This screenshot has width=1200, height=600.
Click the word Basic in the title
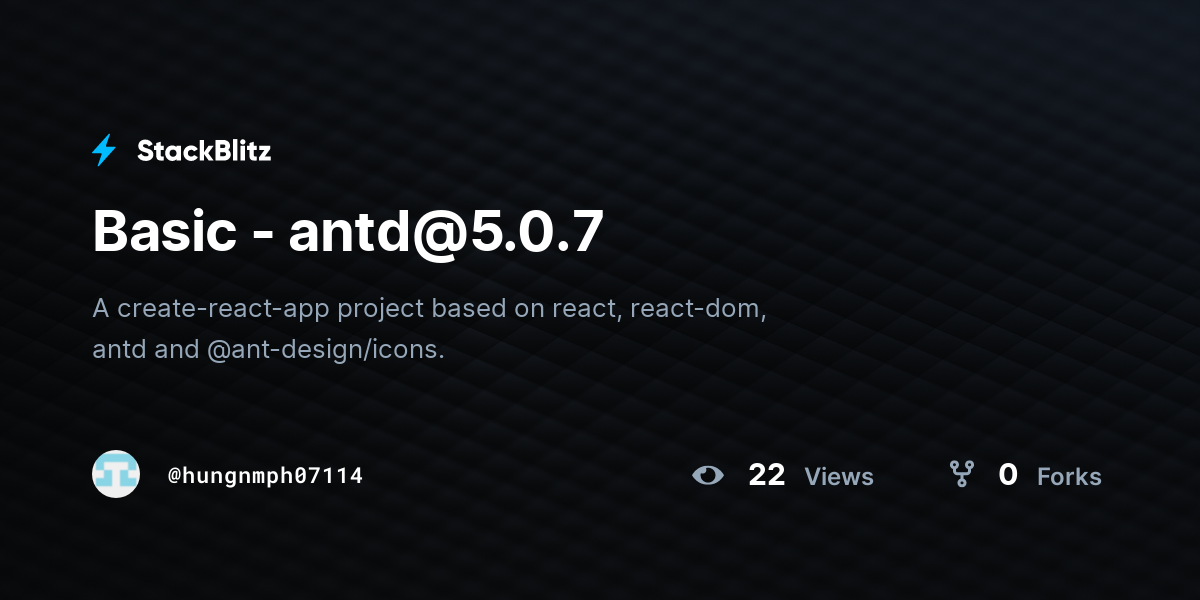[x=165, y=232]
